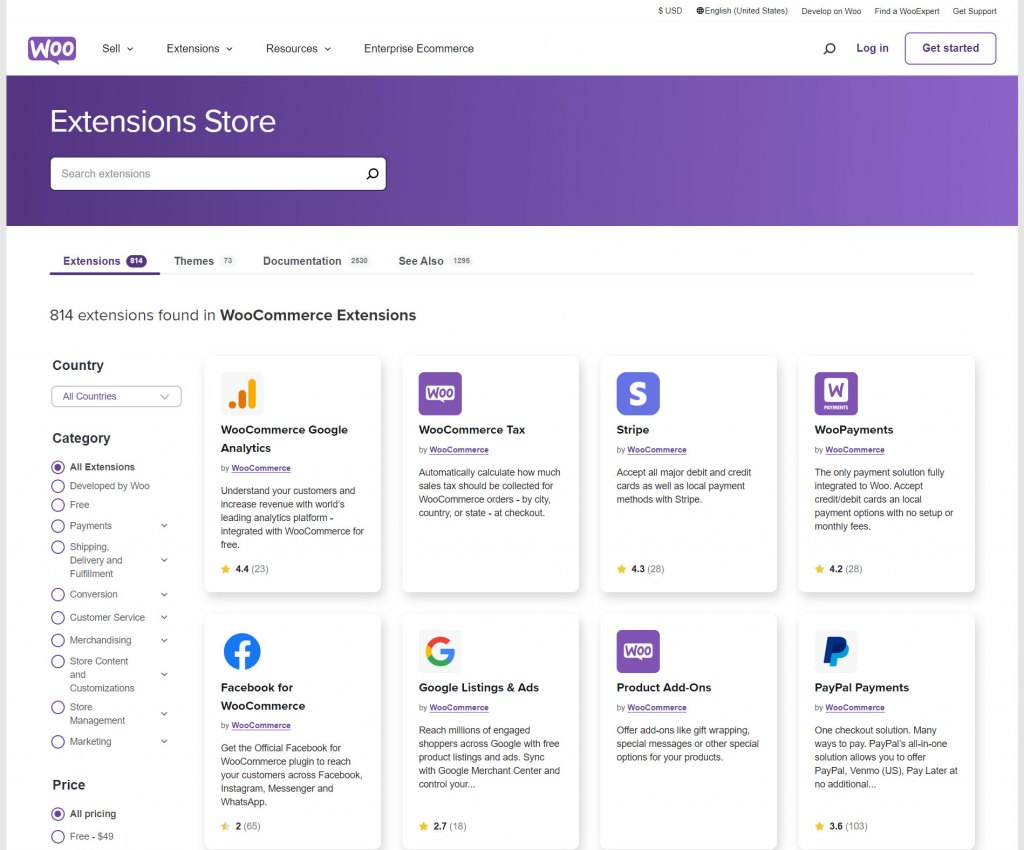Image resolution: width=1024 pixels, height=850 pixels.
Task: Select Shipping, Delivery and Fulfillment radio
Action: [58, 547]
